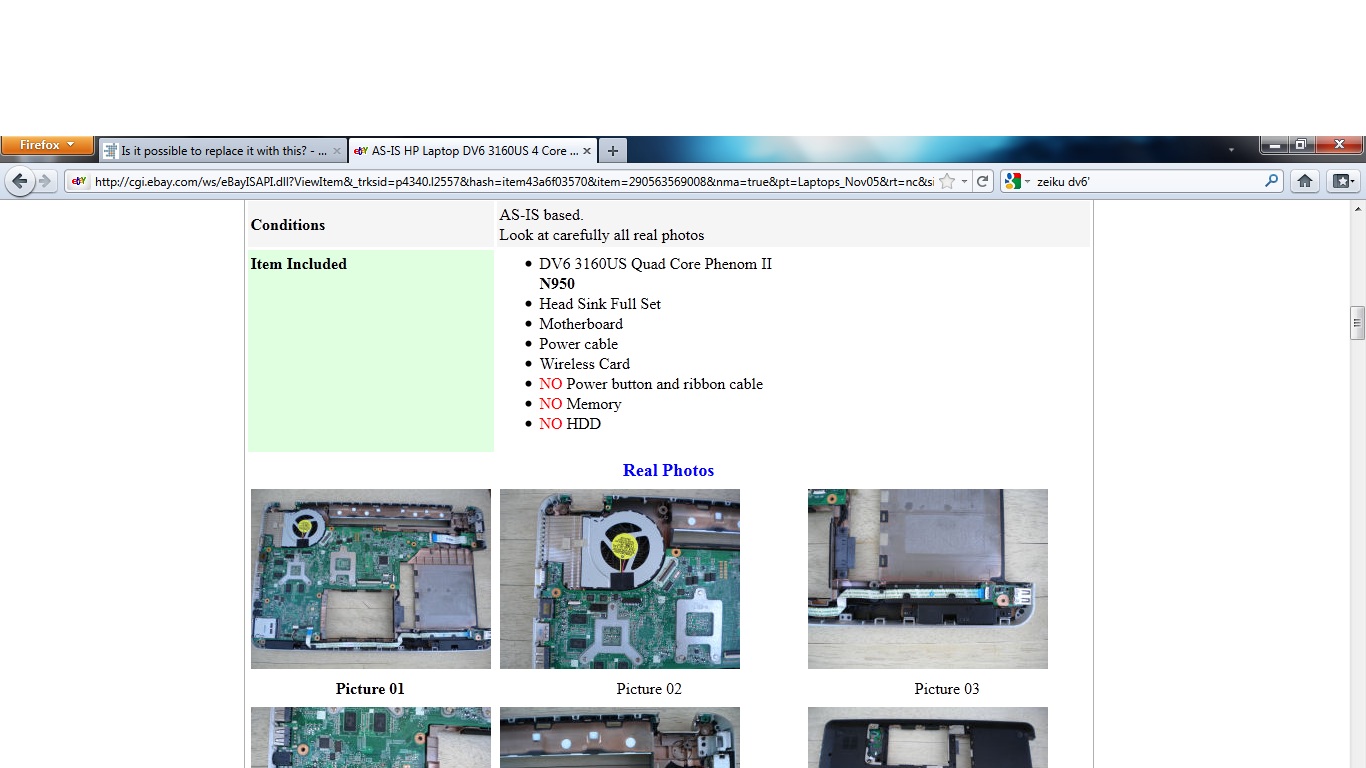Click the 'Power cable' list item

578,344
